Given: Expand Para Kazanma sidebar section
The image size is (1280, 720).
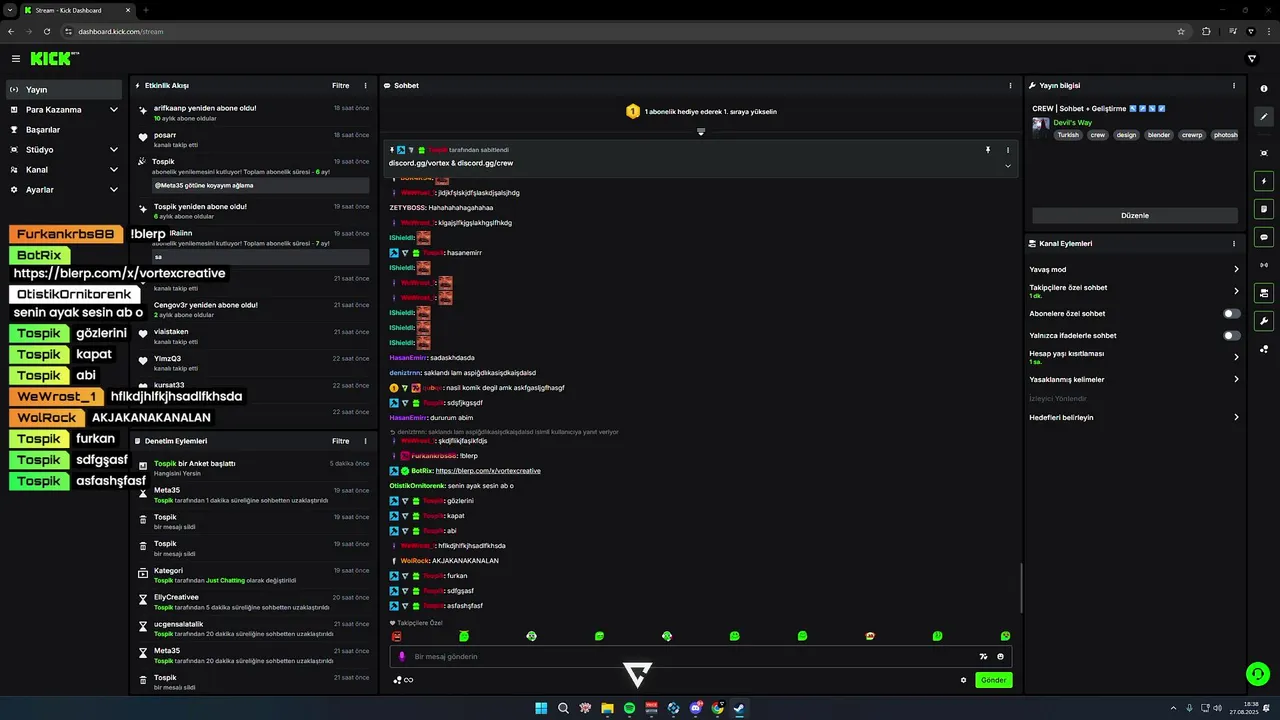Looking at the screenshot, I should click(114, 109).
